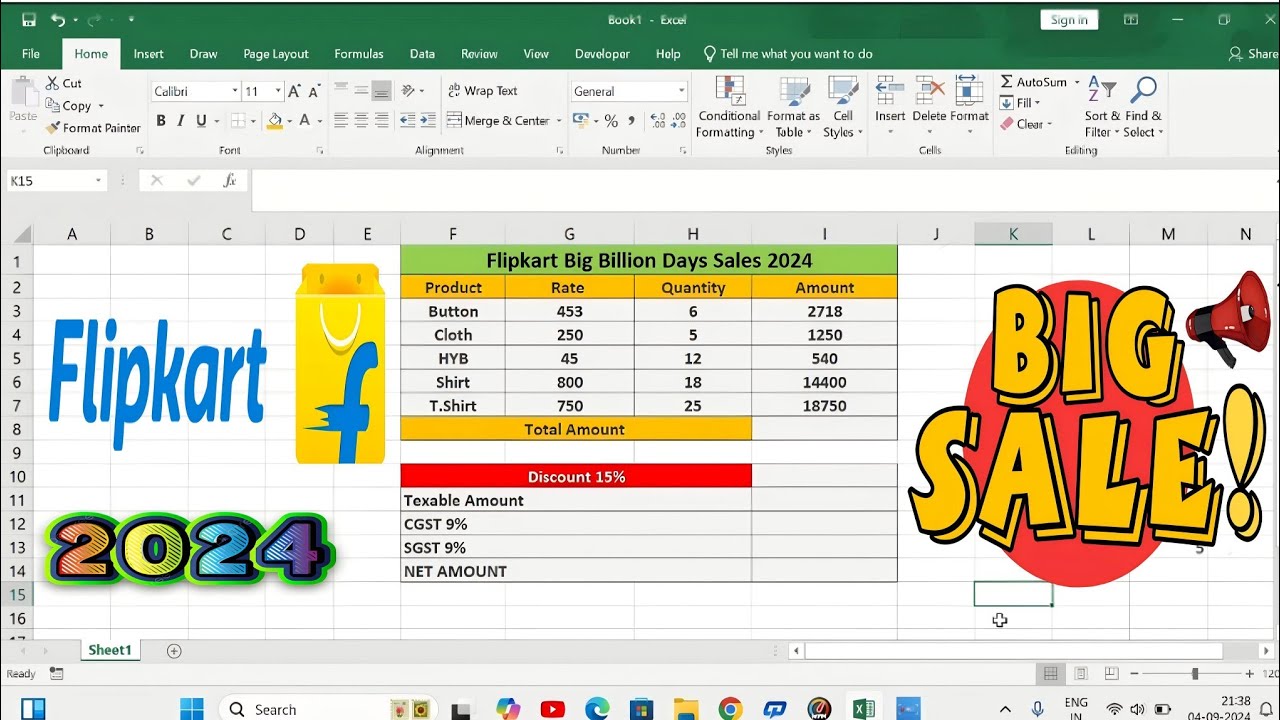Click the Total Amount cell

[575, 429]
